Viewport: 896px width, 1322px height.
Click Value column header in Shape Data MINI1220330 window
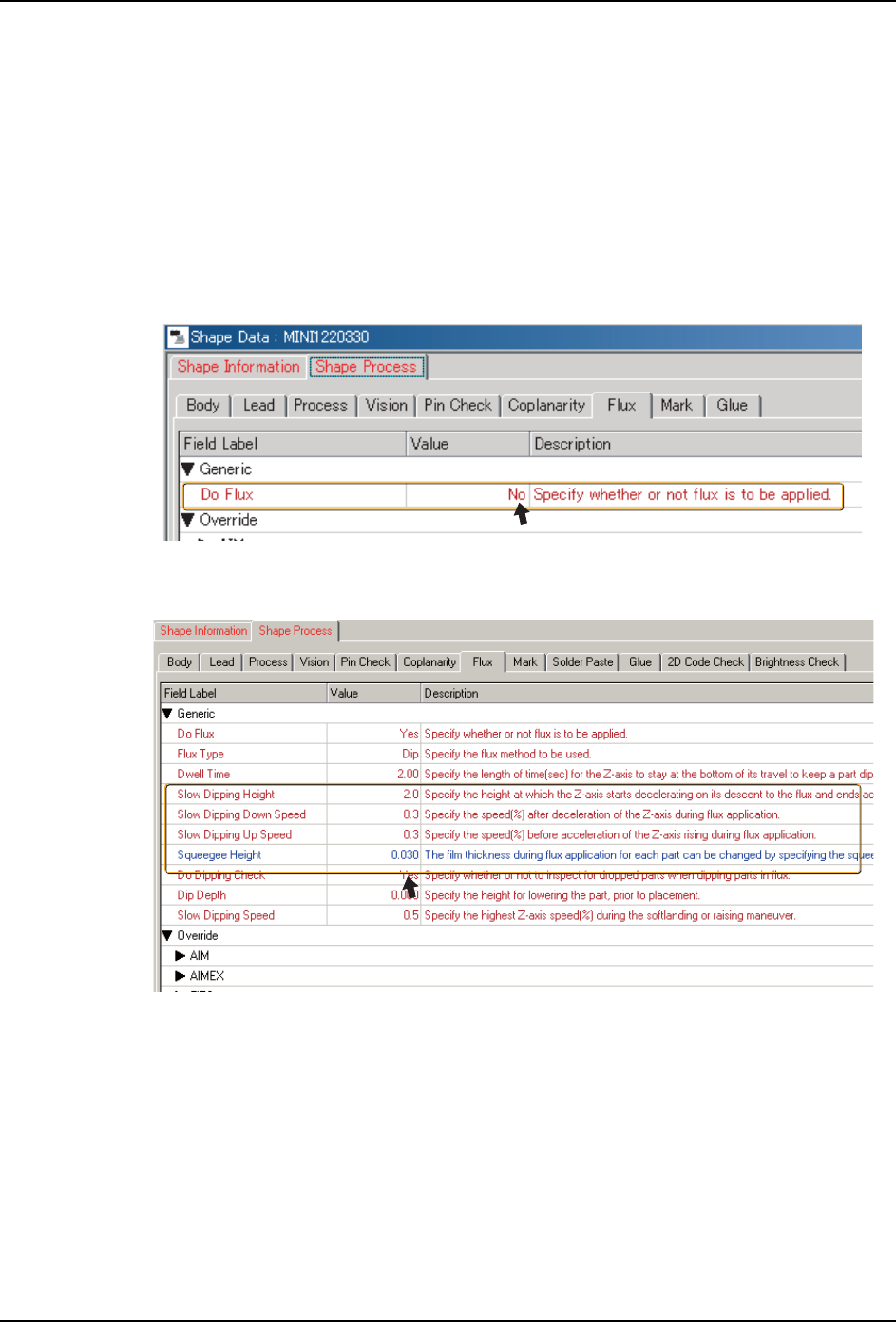click(467, 444)
